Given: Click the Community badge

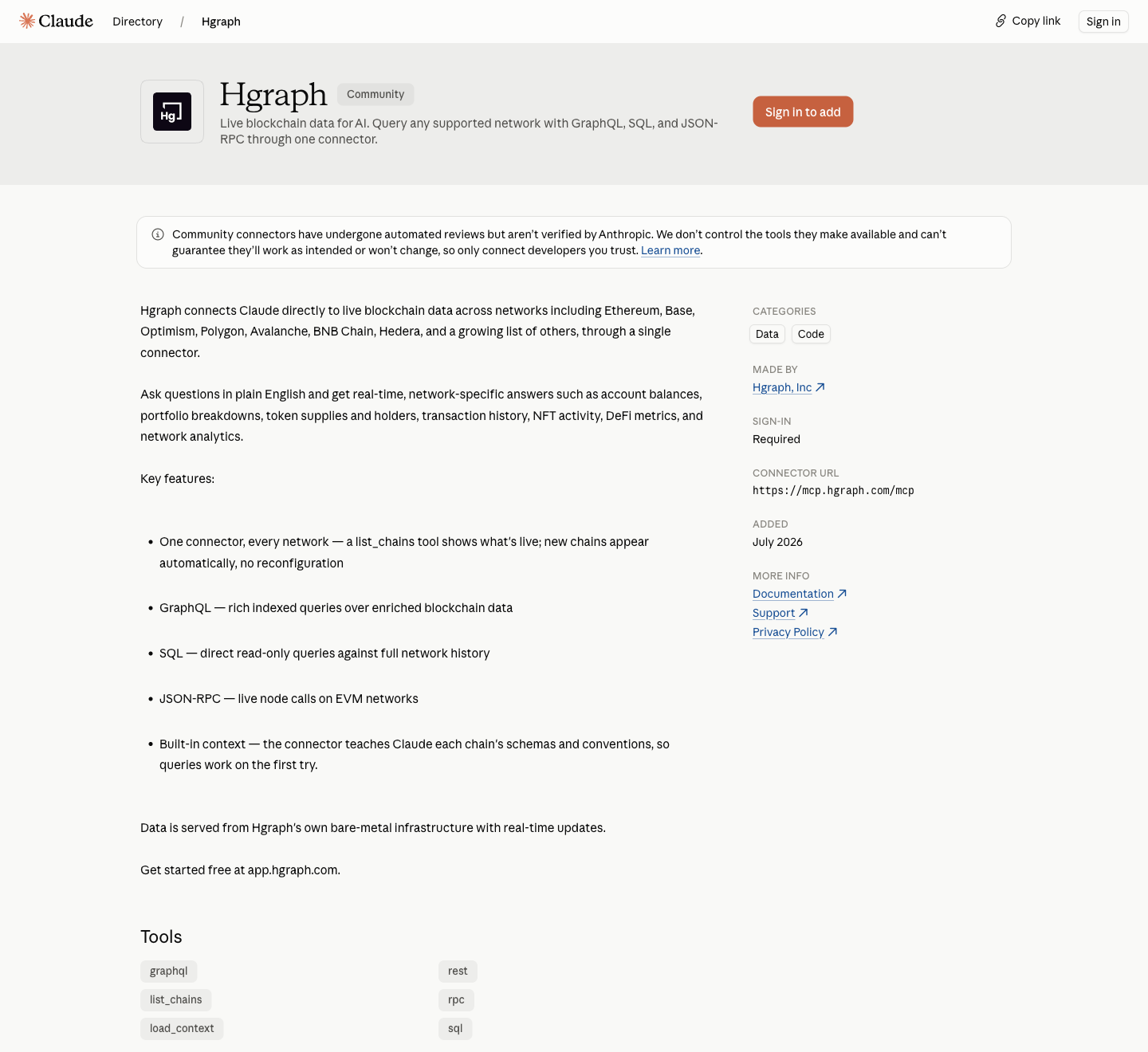Looking at the screenshot, I should pyautogui.click(x=375, y=94).
